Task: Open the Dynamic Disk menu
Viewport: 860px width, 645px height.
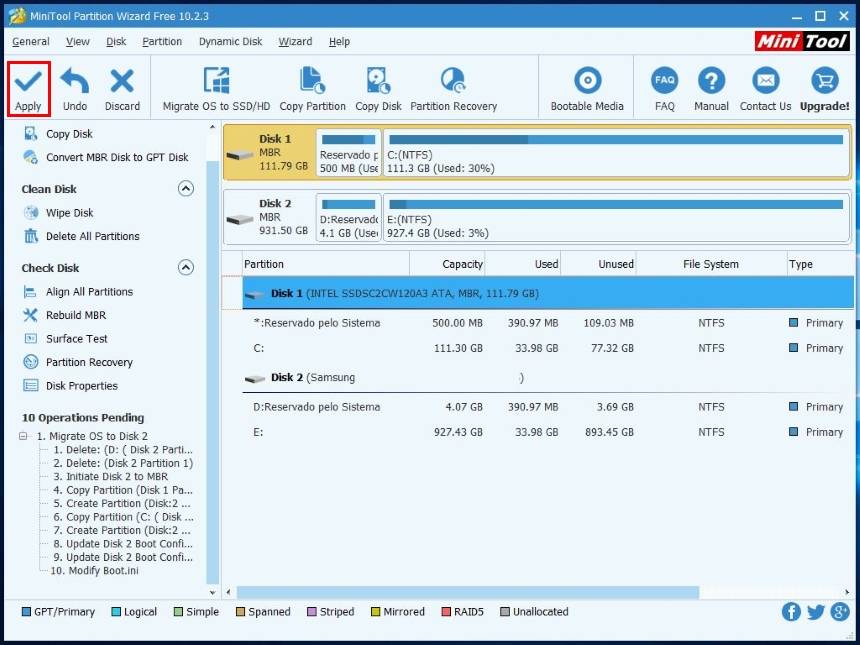Action: coord(230,42)
